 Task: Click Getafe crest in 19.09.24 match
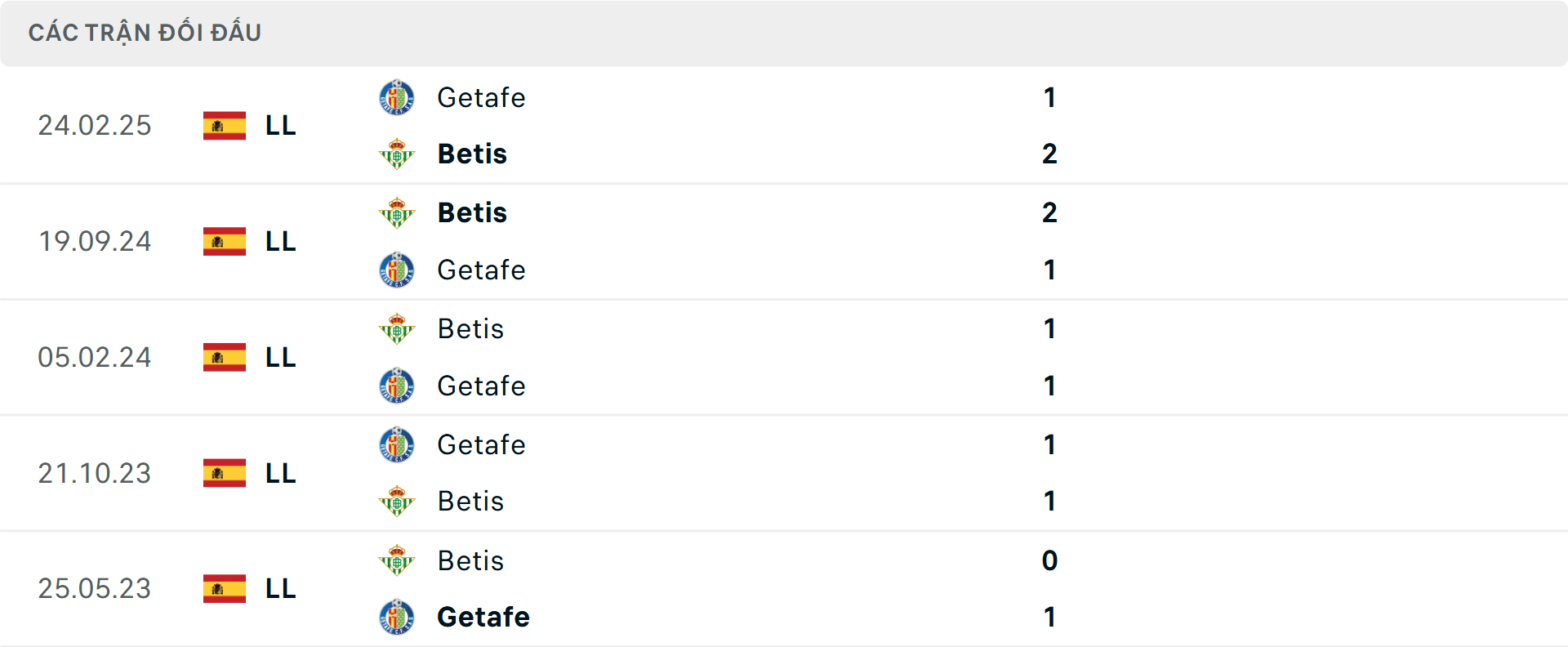pyautogui.click(x=397, y=270)
